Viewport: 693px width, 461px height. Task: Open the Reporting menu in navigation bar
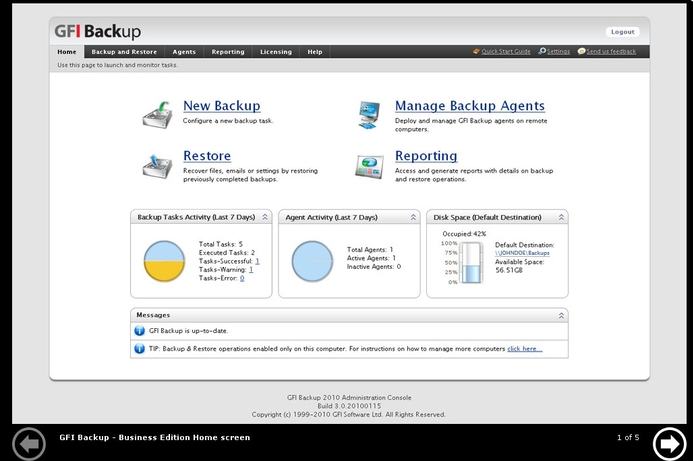(228, 52)
